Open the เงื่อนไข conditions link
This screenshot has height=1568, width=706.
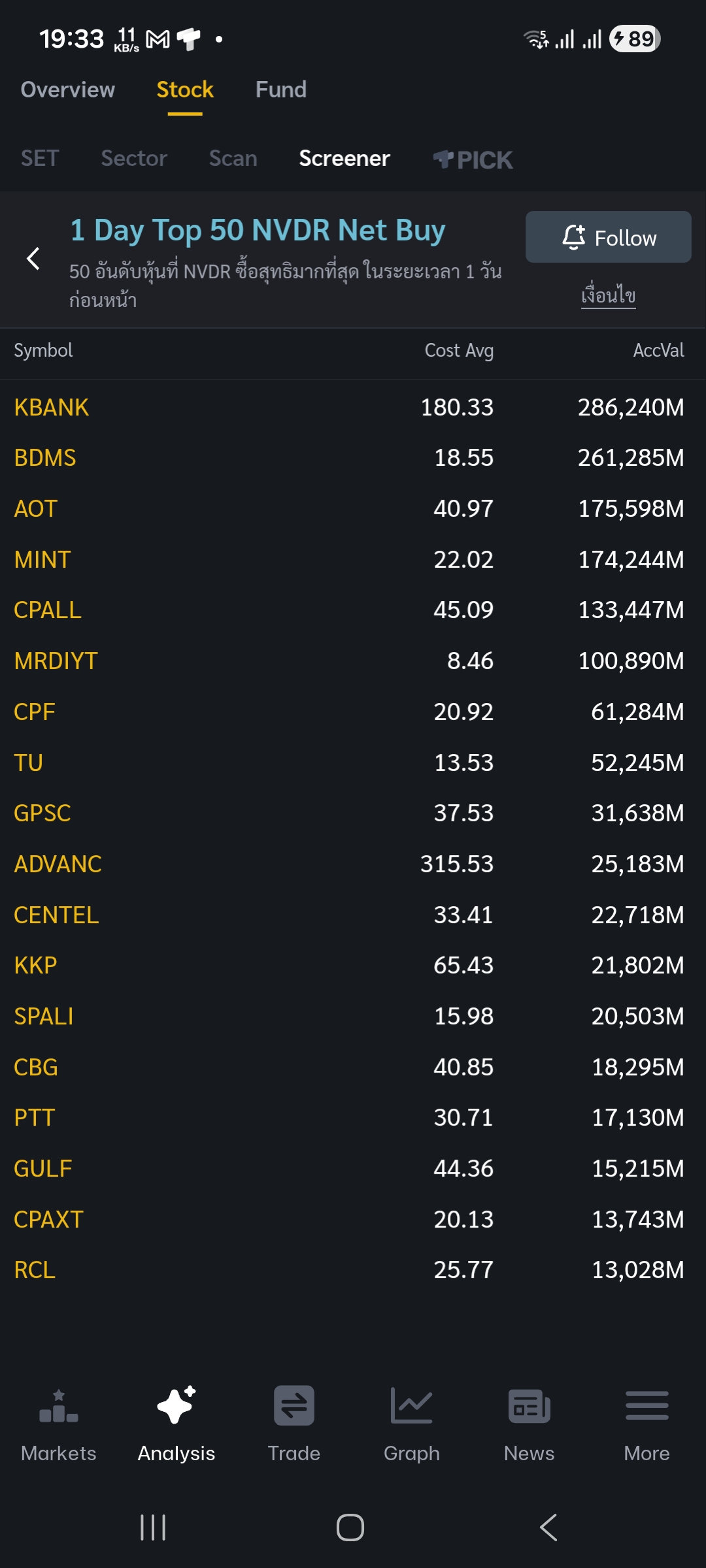click(x=609, y=295)
